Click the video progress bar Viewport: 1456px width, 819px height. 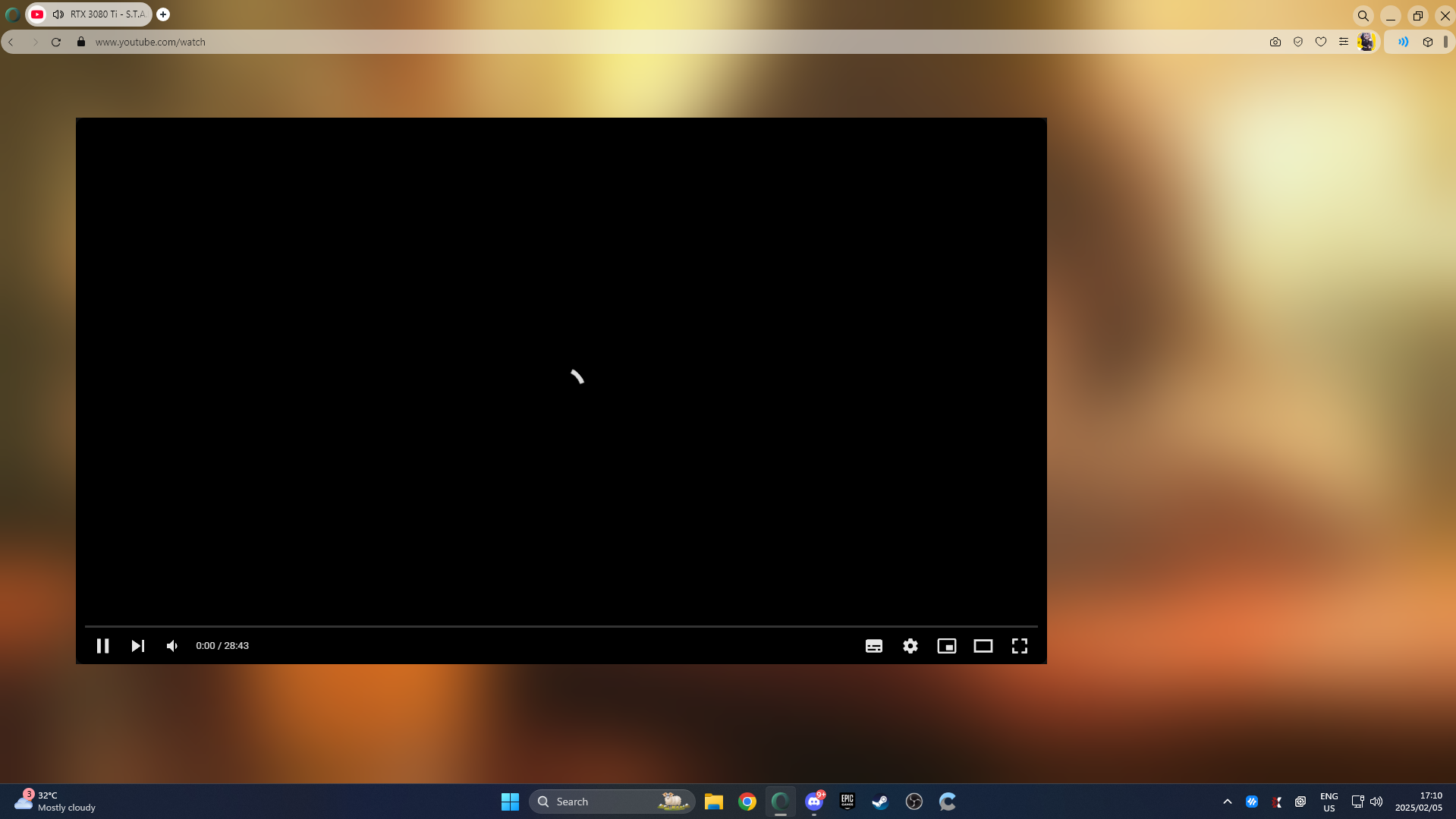point(561,626)
